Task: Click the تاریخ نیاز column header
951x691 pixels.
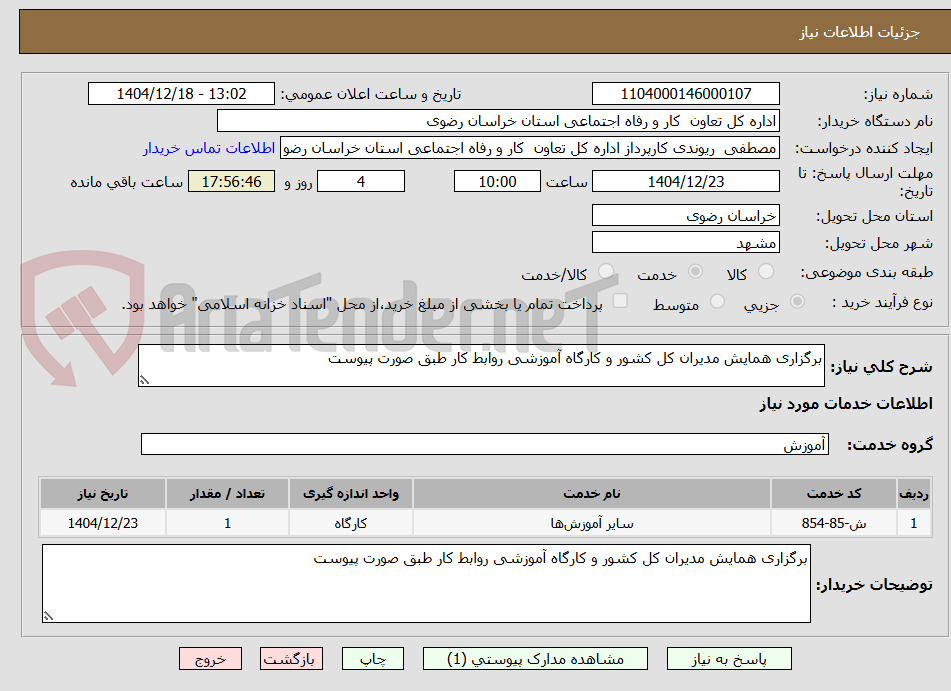Action: 102,494
